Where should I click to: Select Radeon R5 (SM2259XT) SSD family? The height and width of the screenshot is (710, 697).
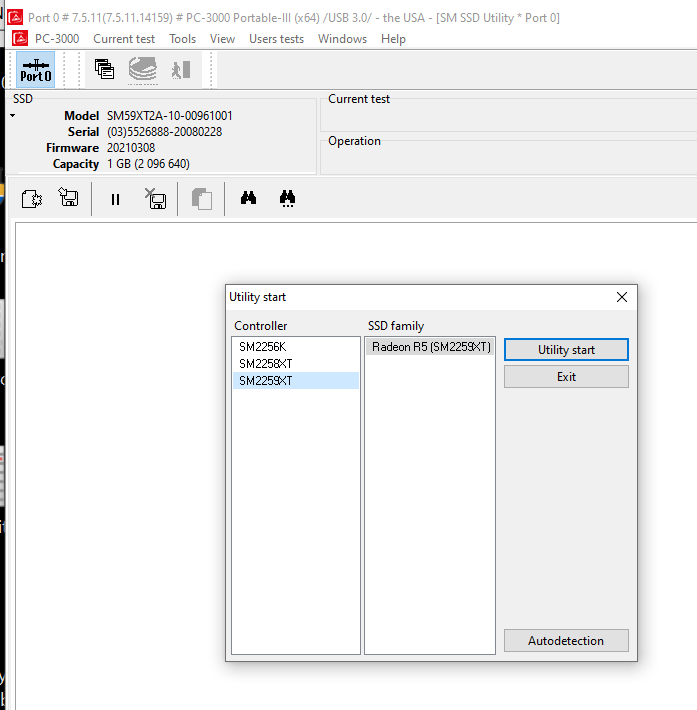pos(430,347)
